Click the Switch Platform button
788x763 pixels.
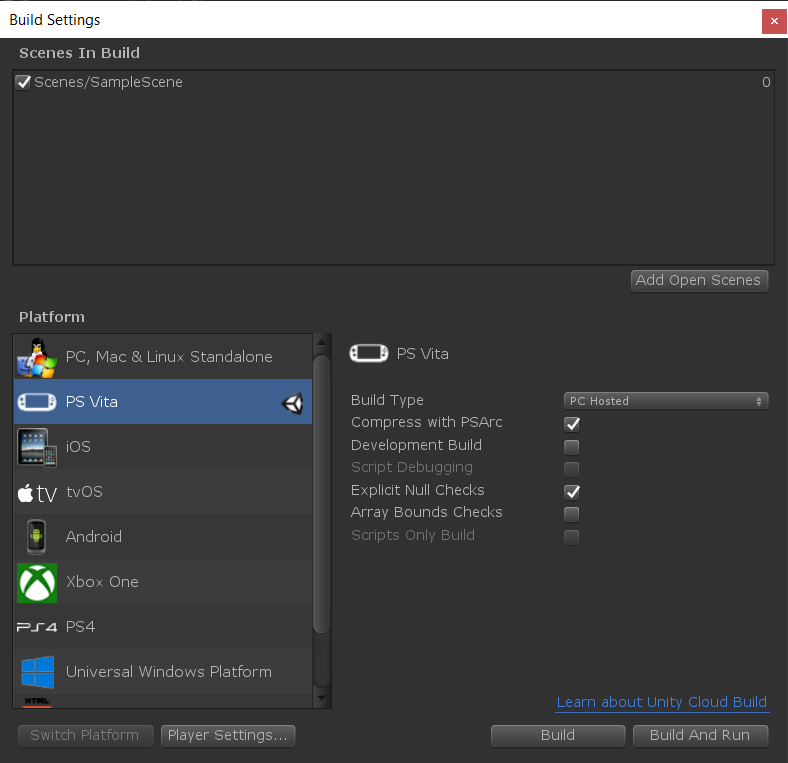click(x=85, y=735)
